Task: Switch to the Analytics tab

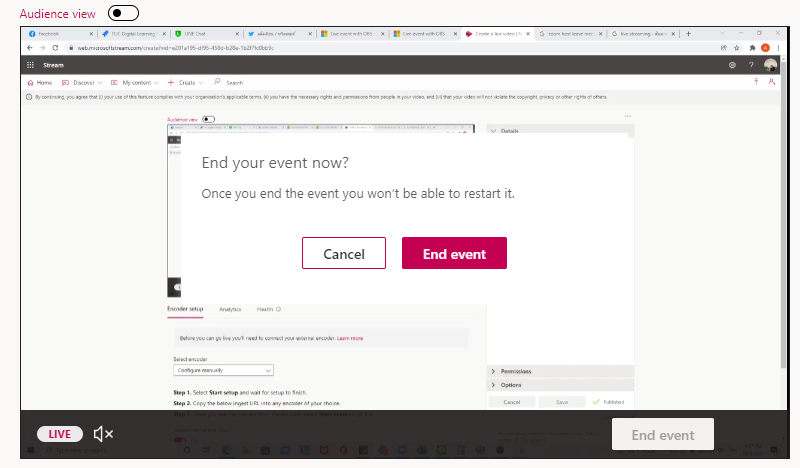Action: point(230,309)
